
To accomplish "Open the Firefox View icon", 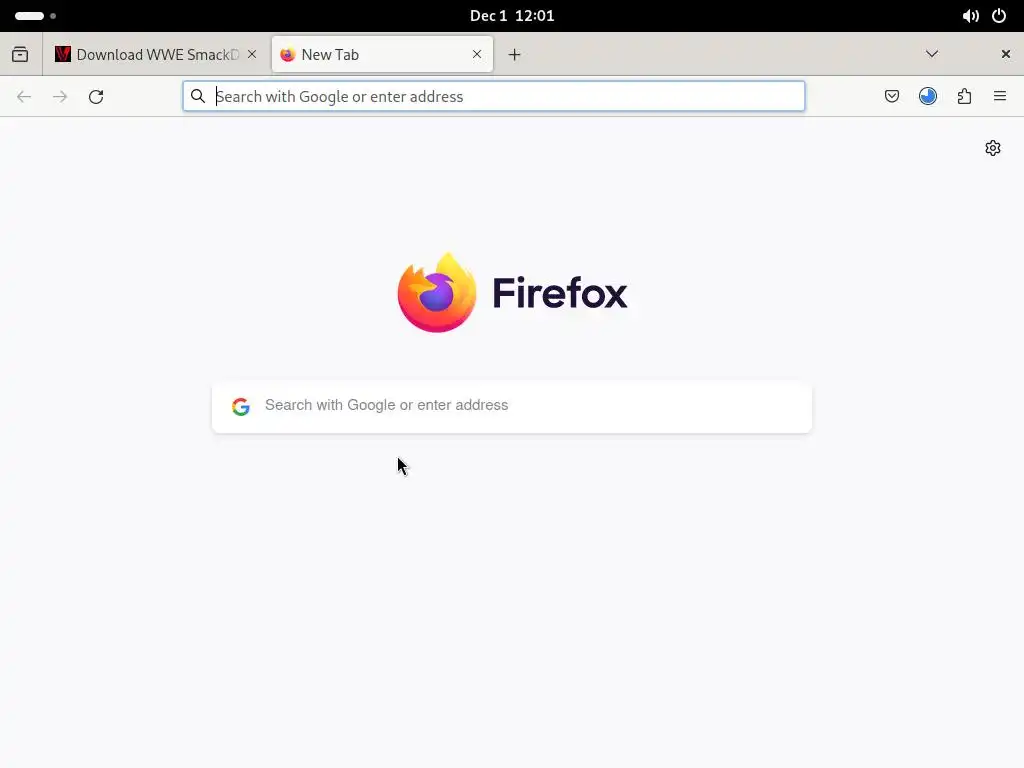I will point(20,54).
